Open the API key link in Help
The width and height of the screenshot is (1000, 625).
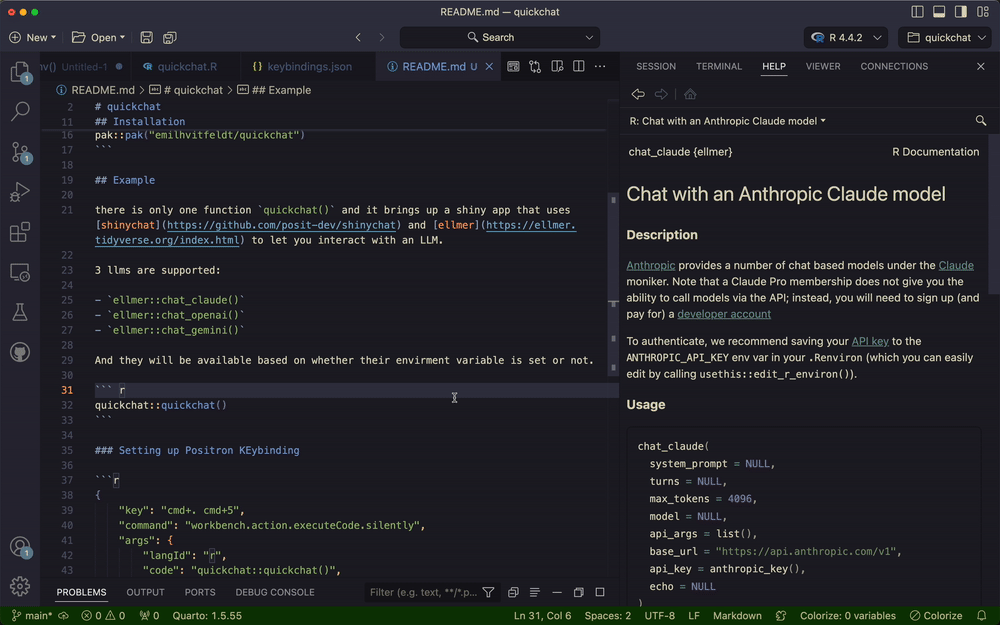[x=870, y=341]
